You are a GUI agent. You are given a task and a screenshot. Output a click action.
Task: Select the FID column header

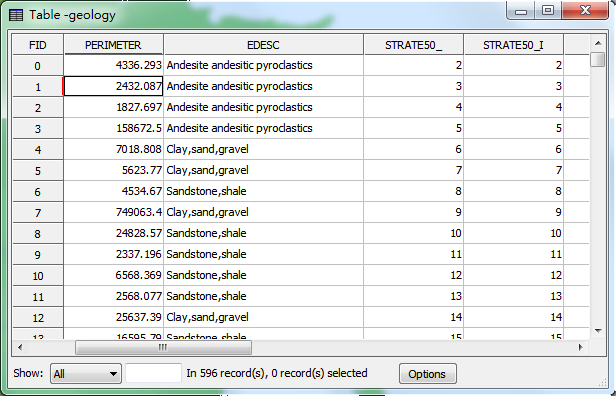point(38,45)
